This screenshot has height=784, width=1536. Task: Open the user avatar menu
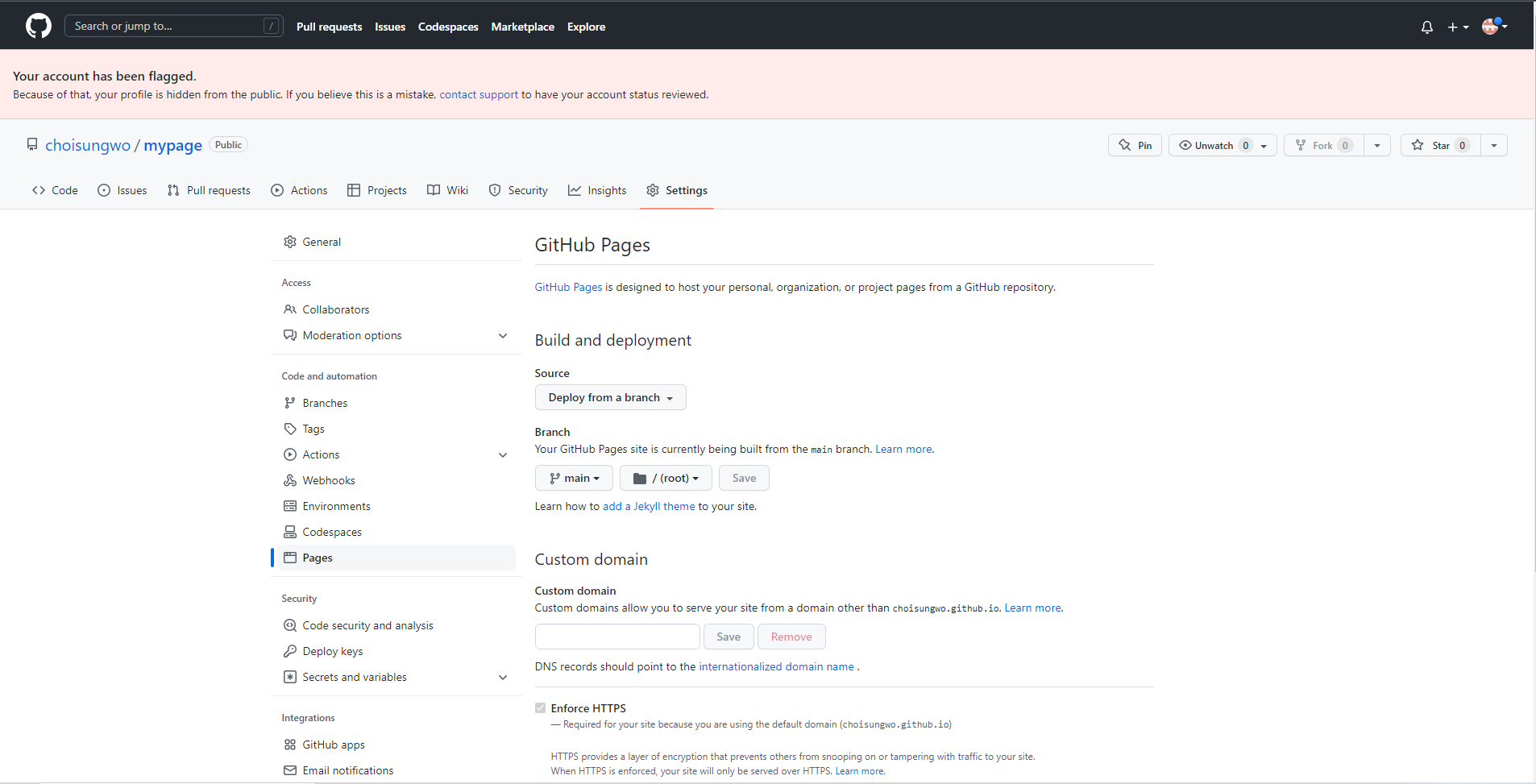tap(1495, 26)
